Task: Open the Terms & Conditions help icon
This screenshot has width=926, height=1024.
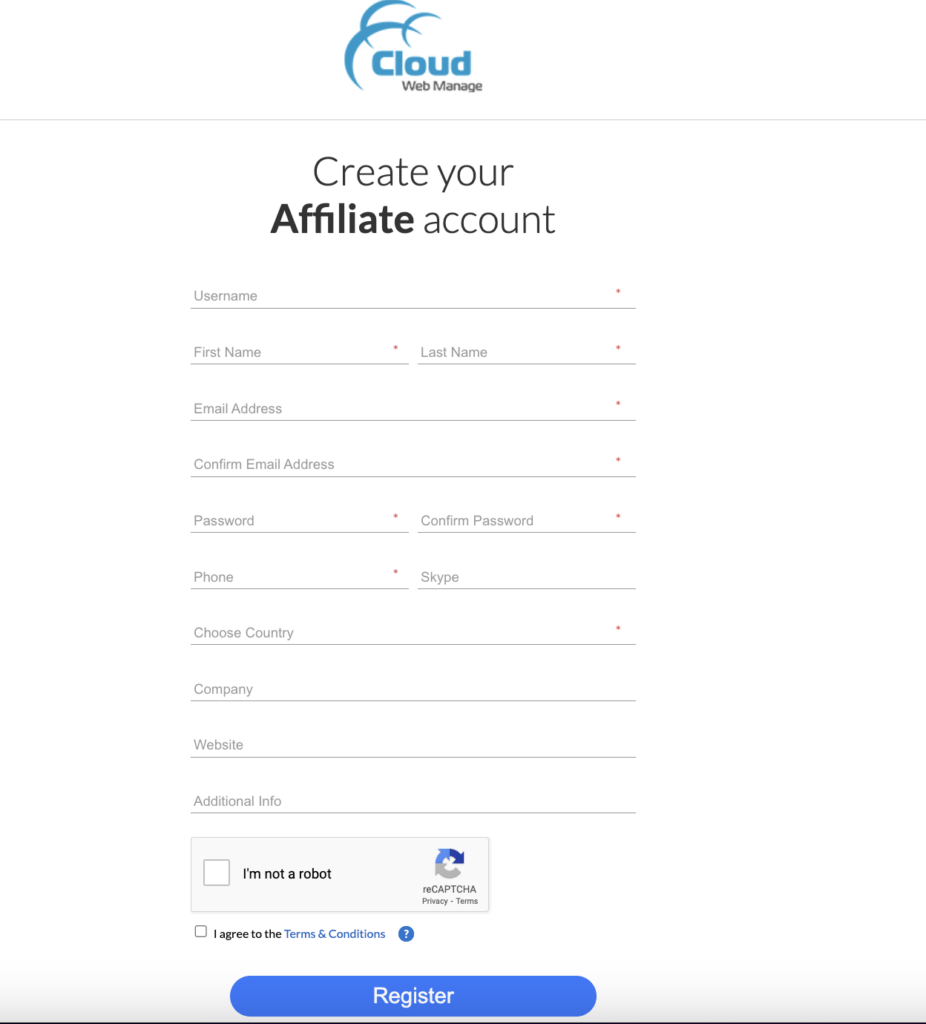Action: pyautogui.click(x=406, y=933)
